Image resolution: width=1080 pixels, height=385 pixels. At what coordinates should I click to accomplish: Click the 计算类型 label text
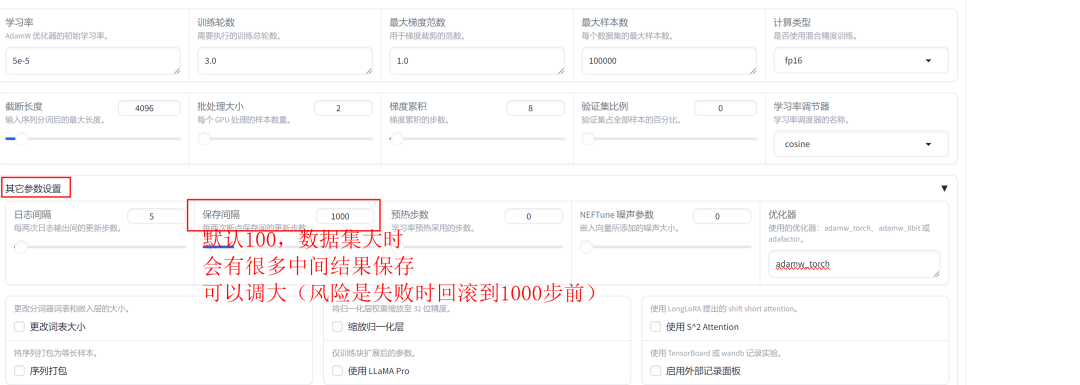(792, 23)
